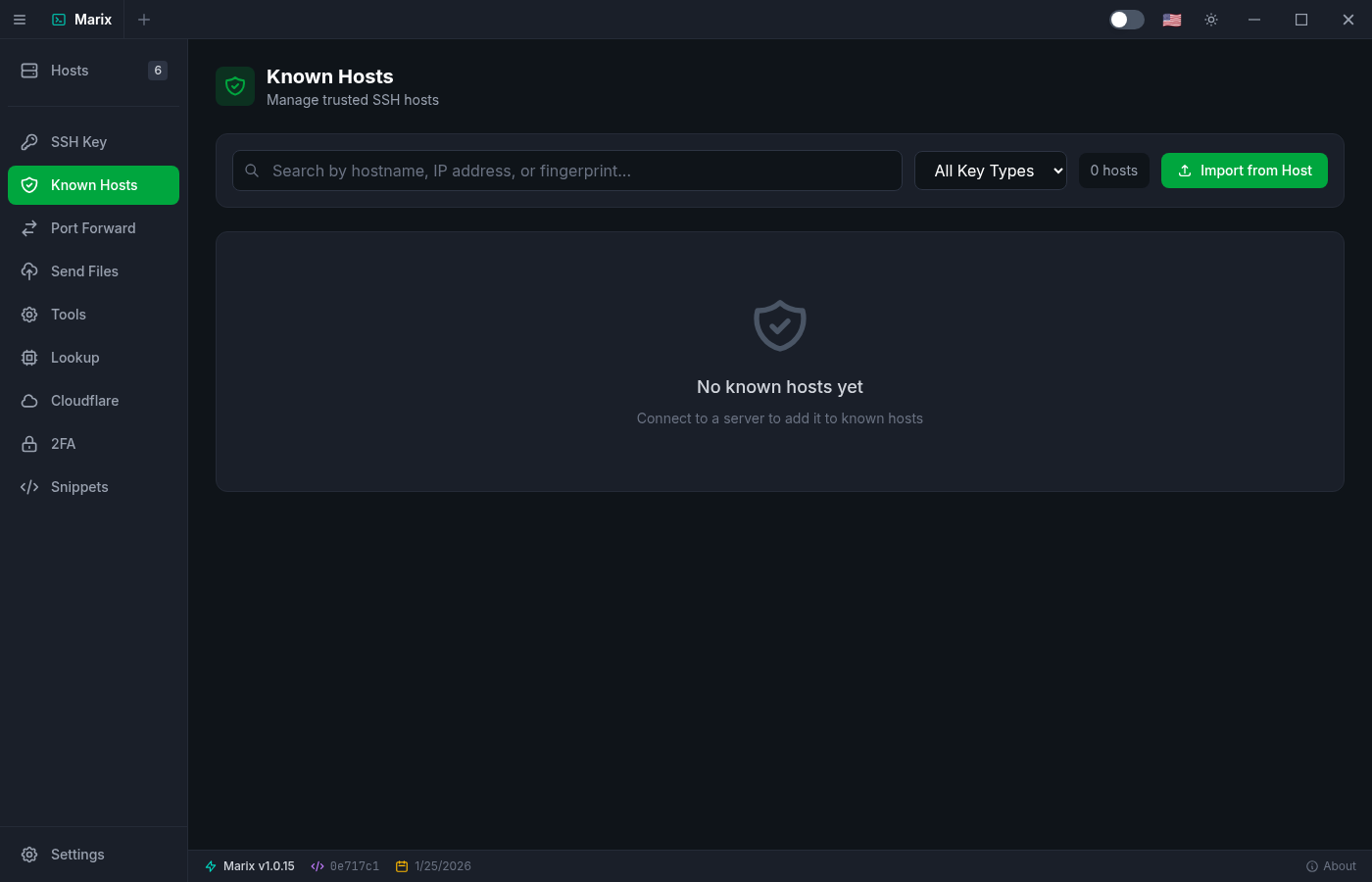Viewport: 1372px width, 882px height.
Task: Open Settings at the sidebar bottom
Action: (75, 854)
